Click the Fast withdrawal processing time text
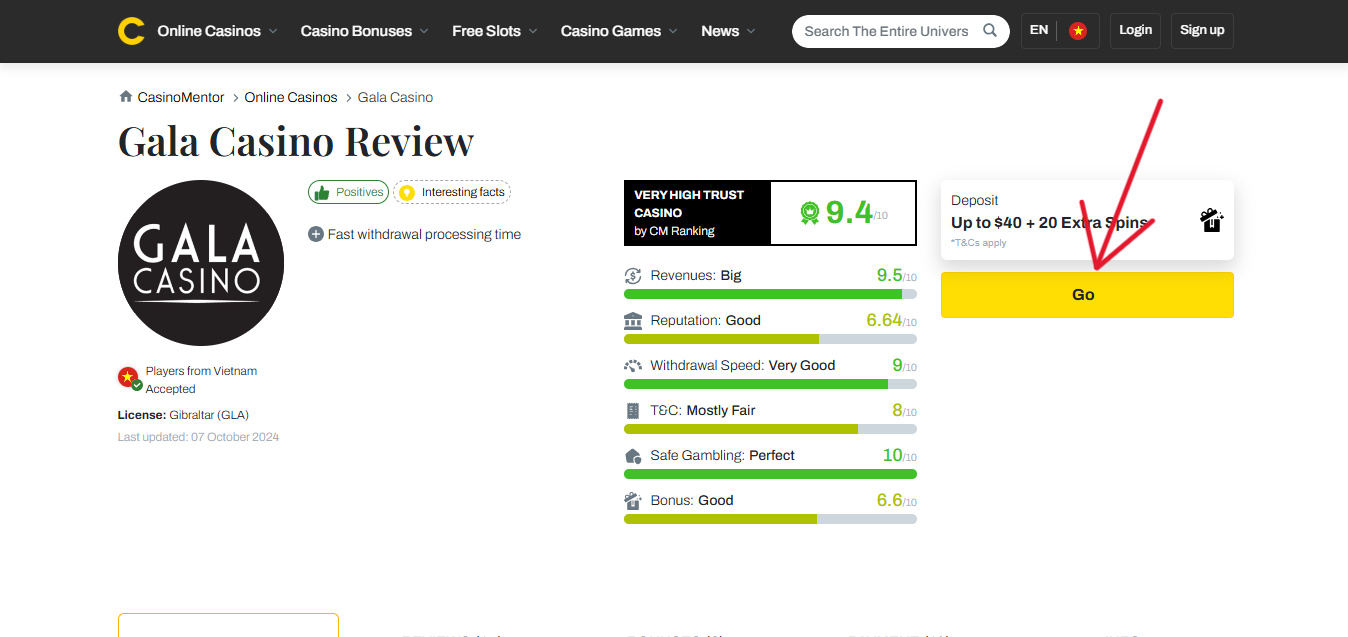 click(424, 234)
